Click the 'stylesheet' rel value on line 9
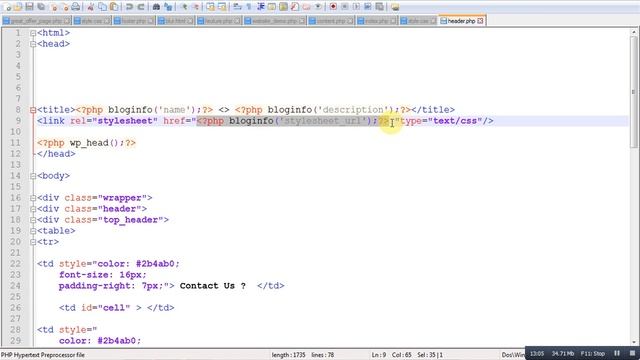Image resolution: width=640 pixels, height=360 pixels. [x=125, y=121]
